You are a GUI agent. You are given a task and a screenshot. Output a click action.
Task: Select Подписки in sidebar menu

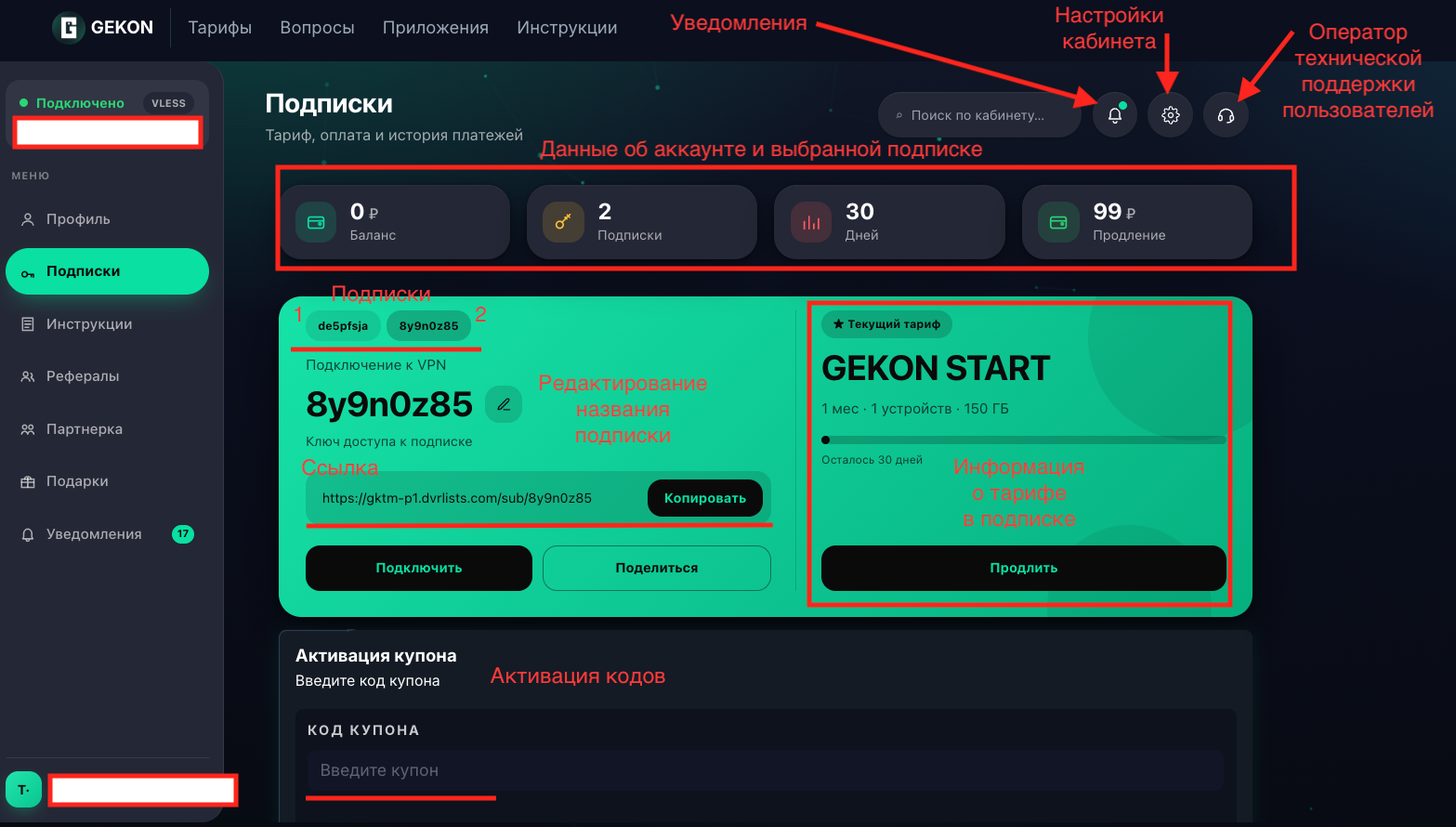pyautogui.click(x=107, y=271)
